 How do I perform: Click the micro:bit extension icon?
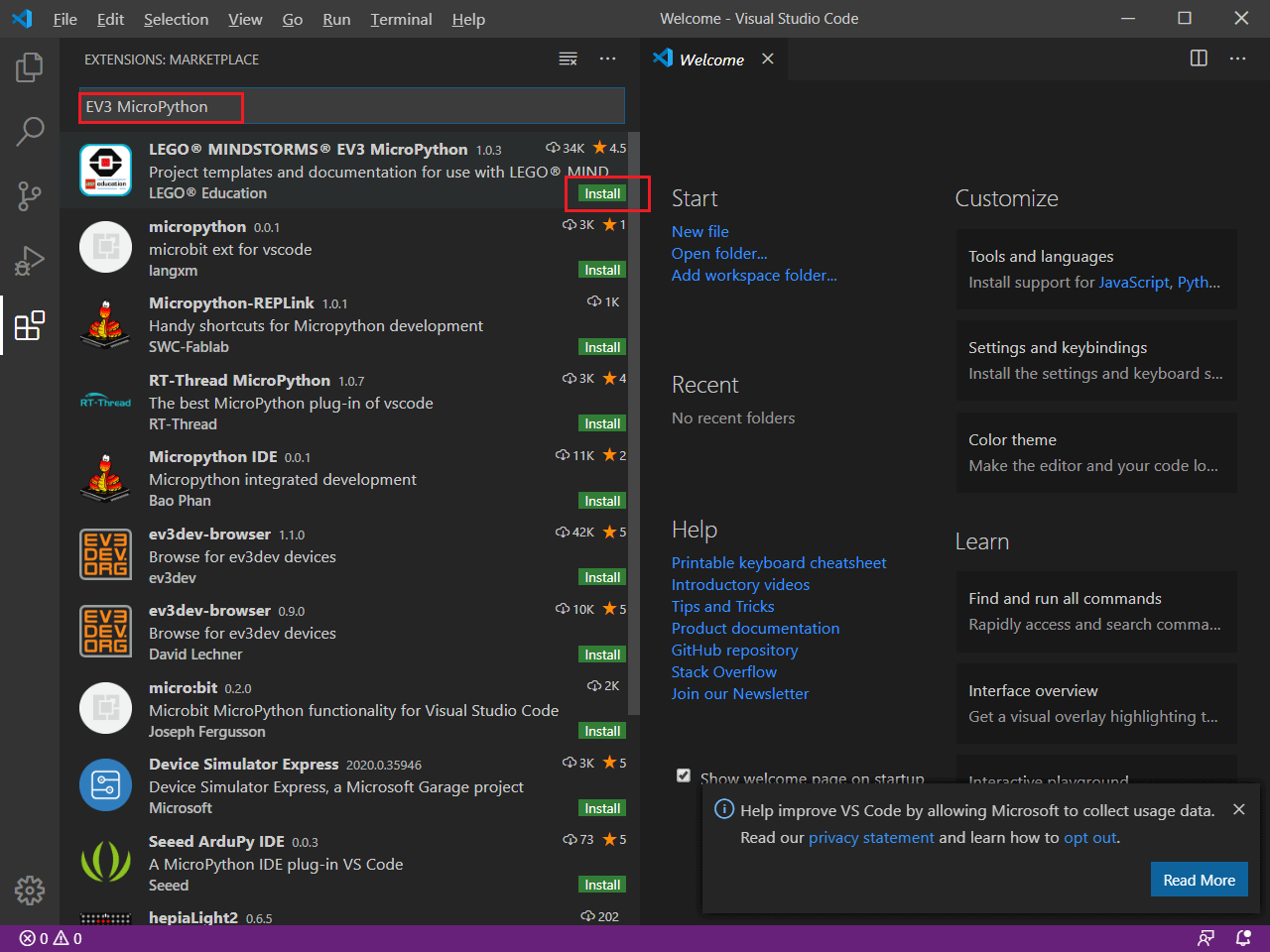[105, 709]
